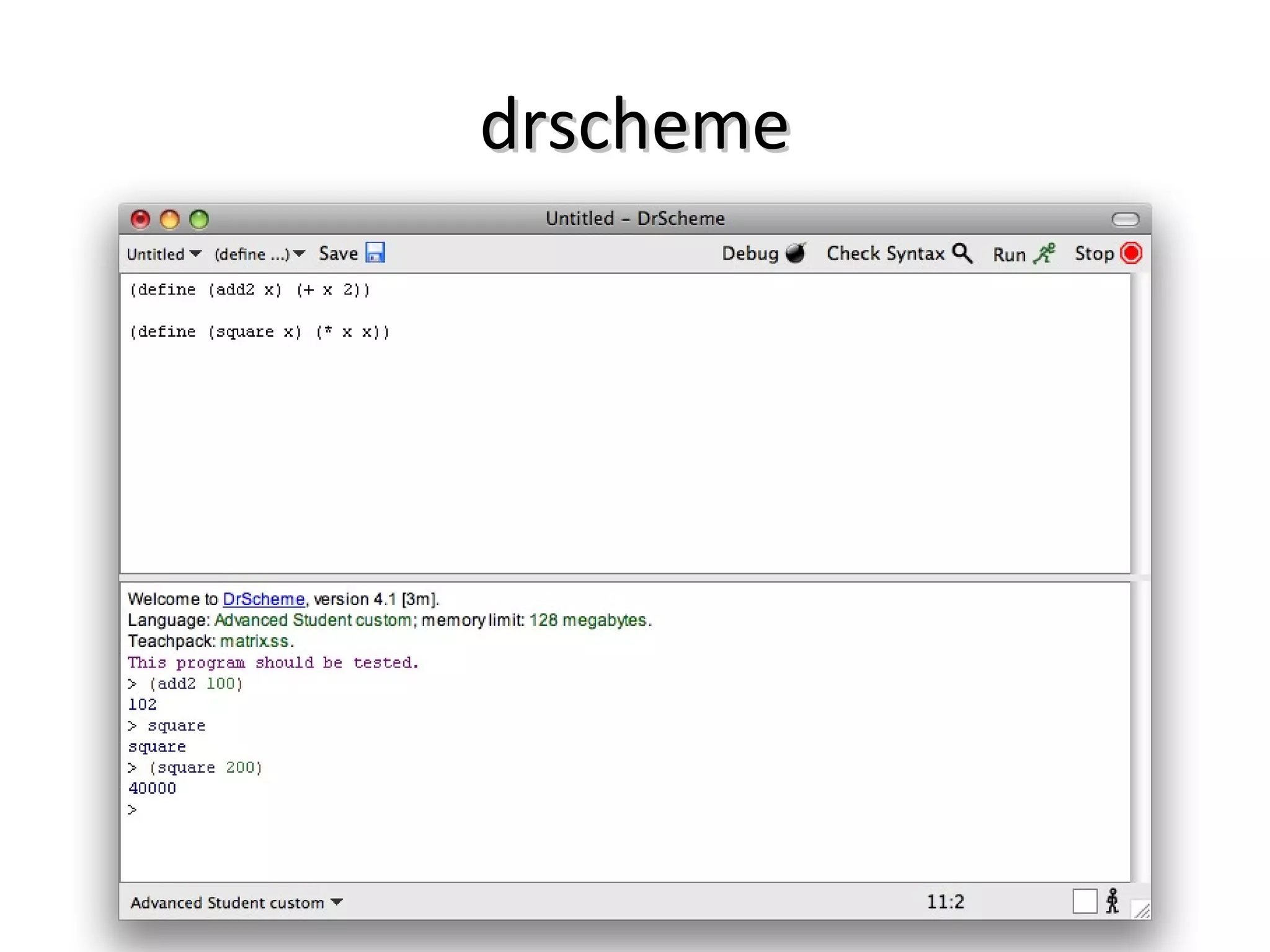Follow the DrScheme hyperlink
The width and height of the screenshot is (1270, 952).
click(264, 599)
